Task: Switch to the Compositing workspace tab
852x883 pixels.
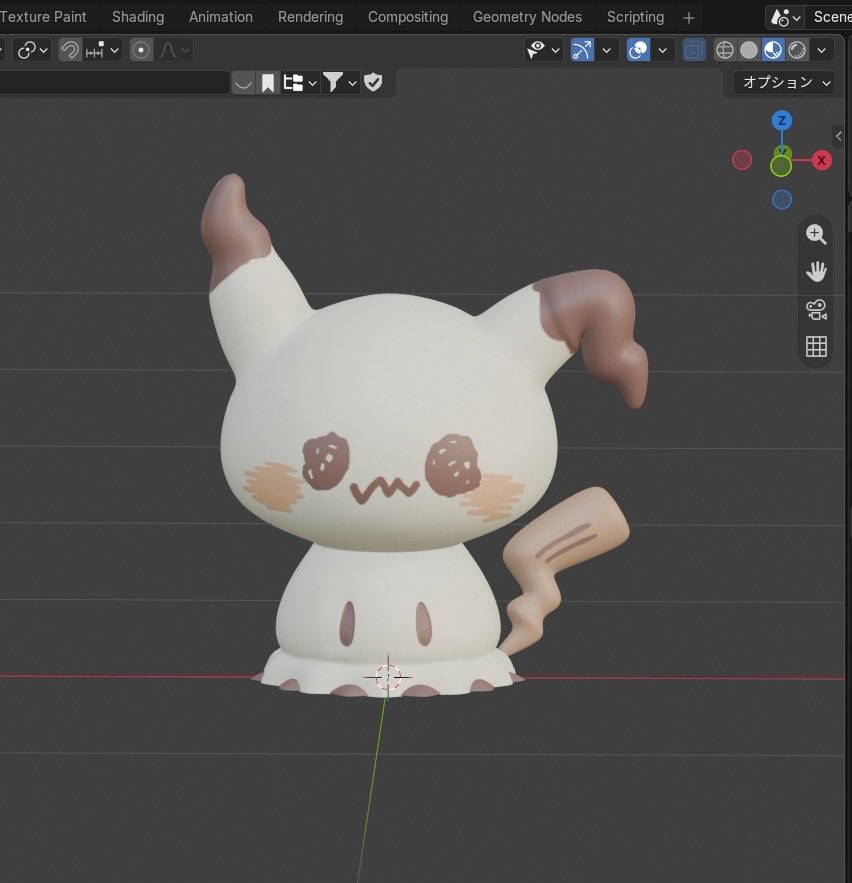Action: [408, 17]
